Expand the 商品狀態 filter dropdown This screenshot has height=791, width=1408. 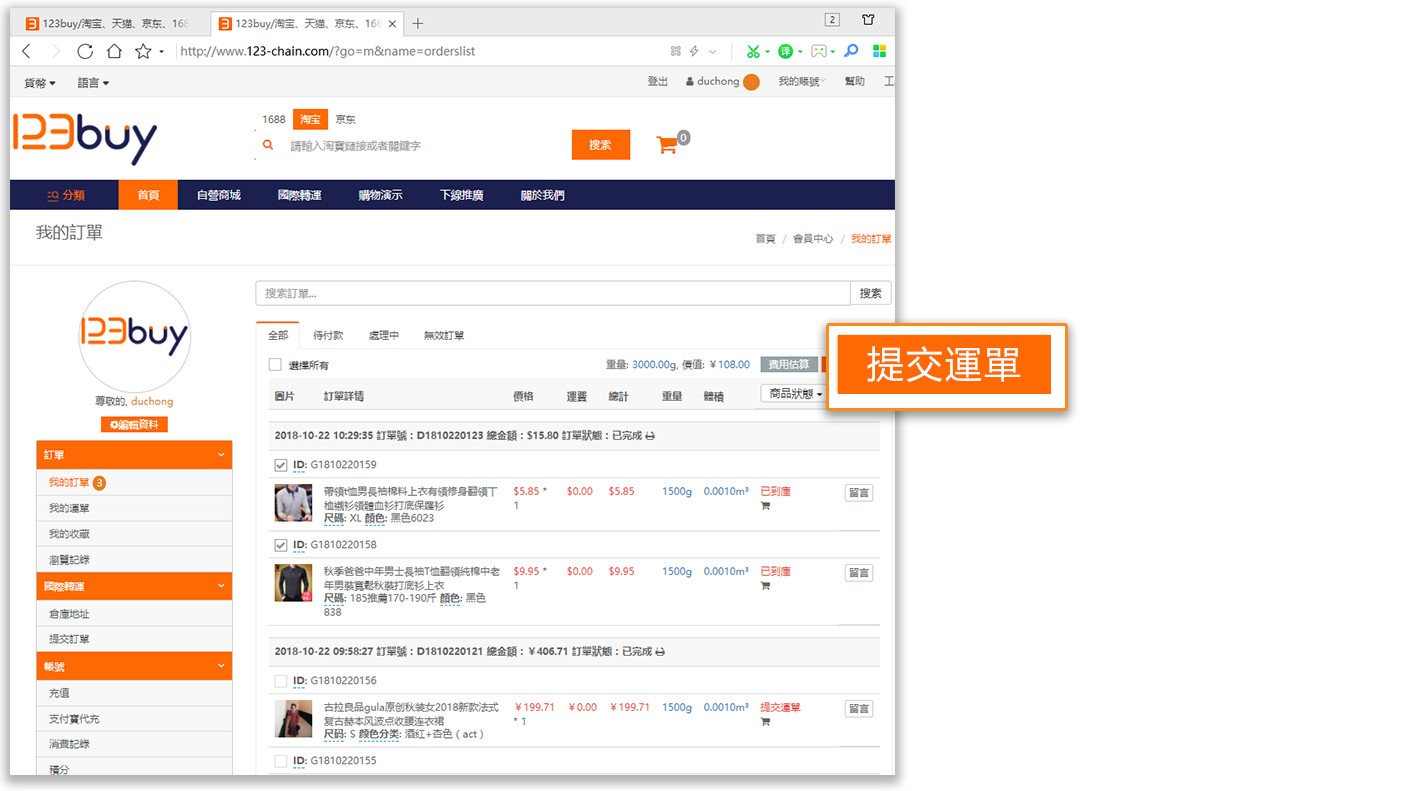(795, 394)
